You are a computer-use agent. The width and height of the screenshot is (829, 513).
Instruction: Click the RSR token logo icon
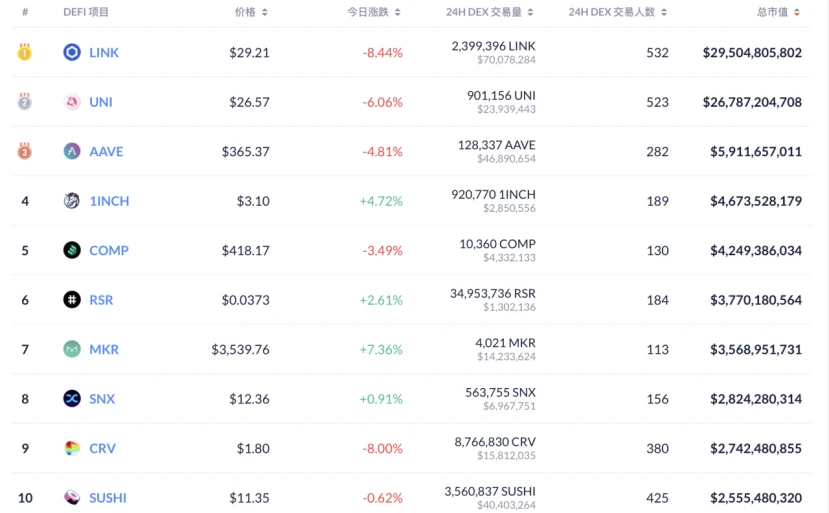tap(72, 300)
